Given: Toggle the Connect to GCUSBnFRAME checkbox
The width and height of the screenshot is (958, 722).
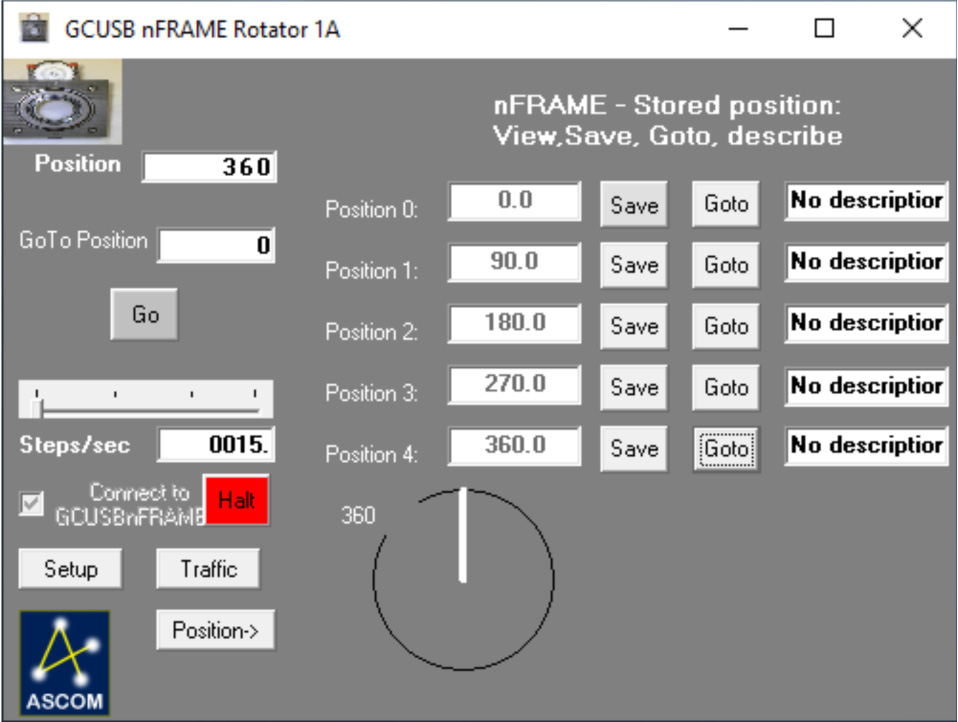Looking at the screenshot, I should pyautogui.click(x=33, y=503).
